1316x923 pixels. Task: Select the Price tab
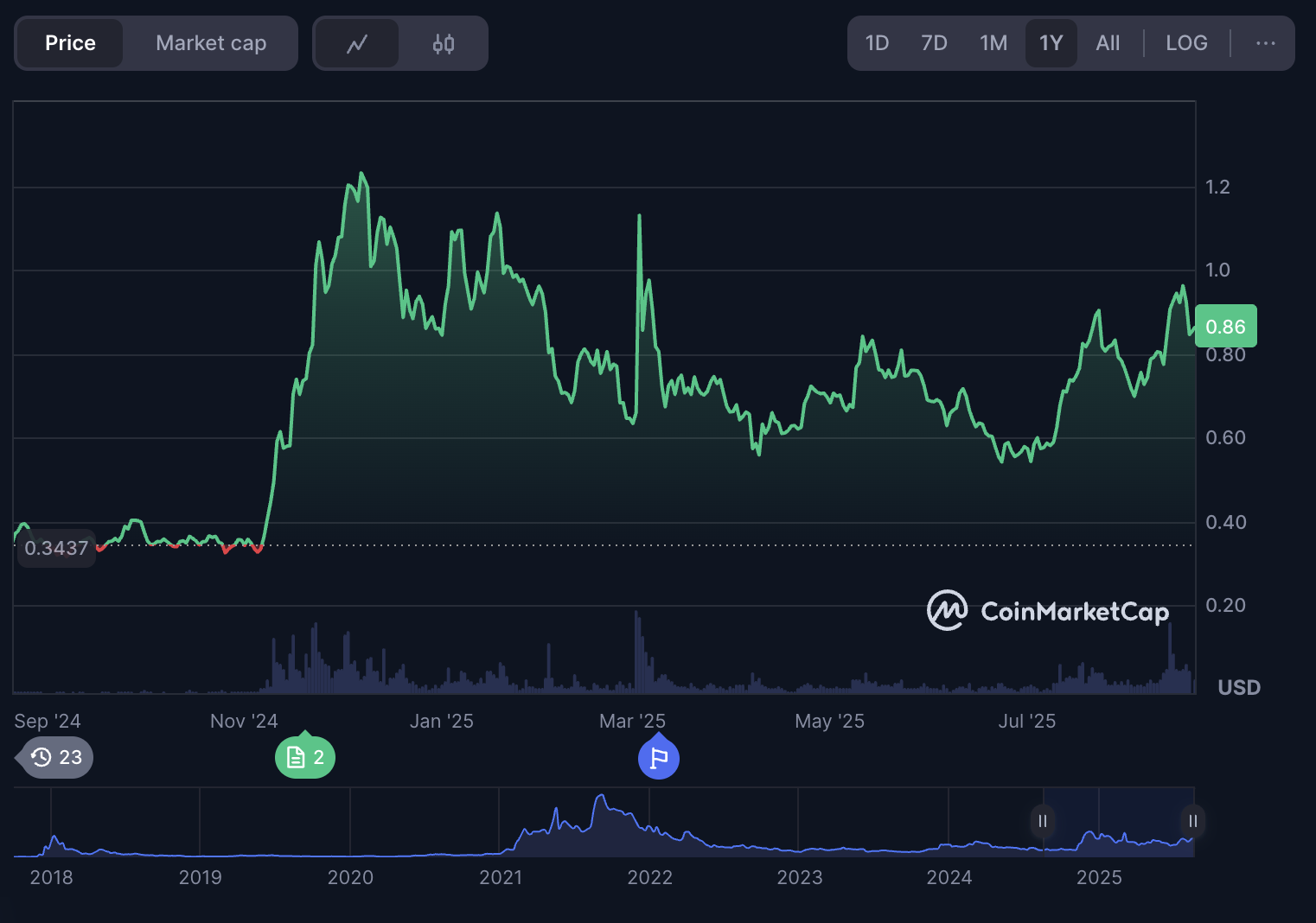tap(70, 43)
